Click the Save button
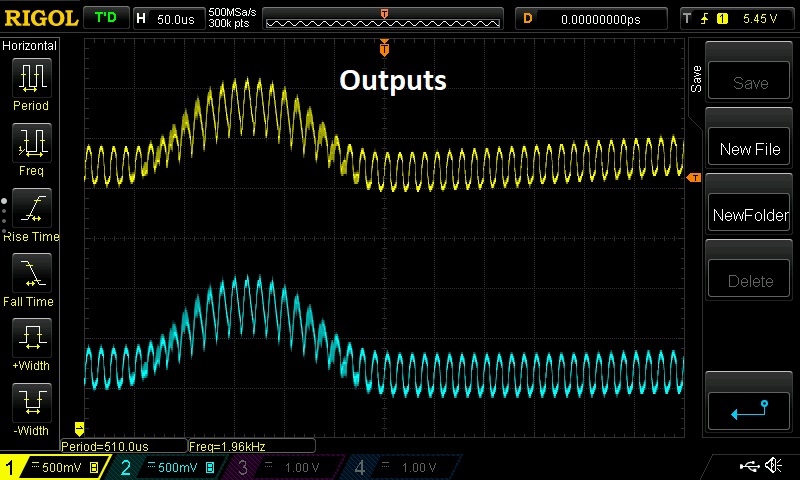Screen dimensions: 800x480 749,81
